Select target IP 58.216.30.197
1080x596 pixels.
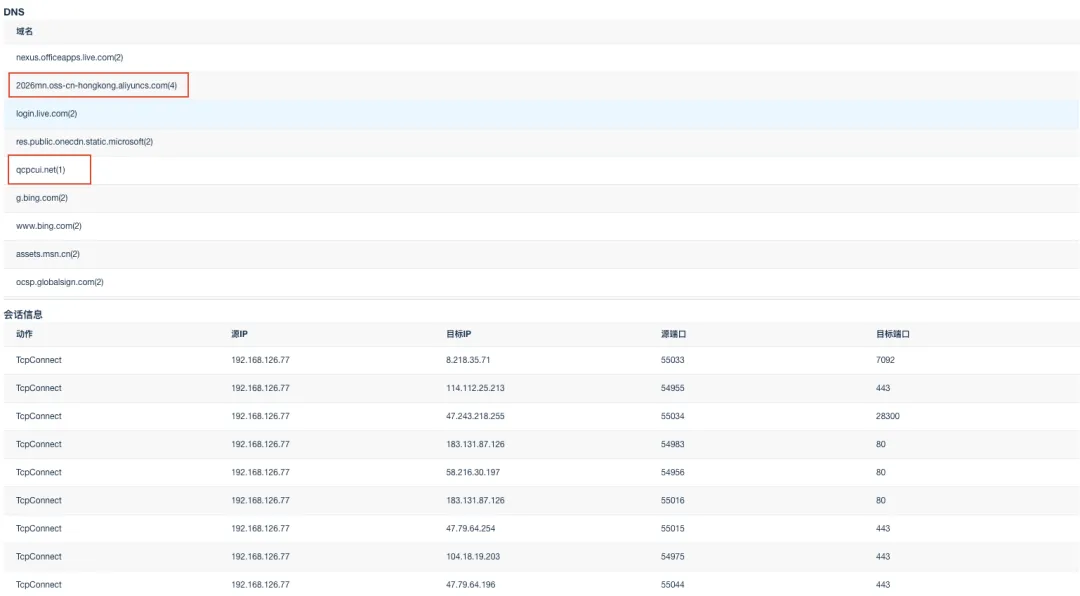[472, 473]
